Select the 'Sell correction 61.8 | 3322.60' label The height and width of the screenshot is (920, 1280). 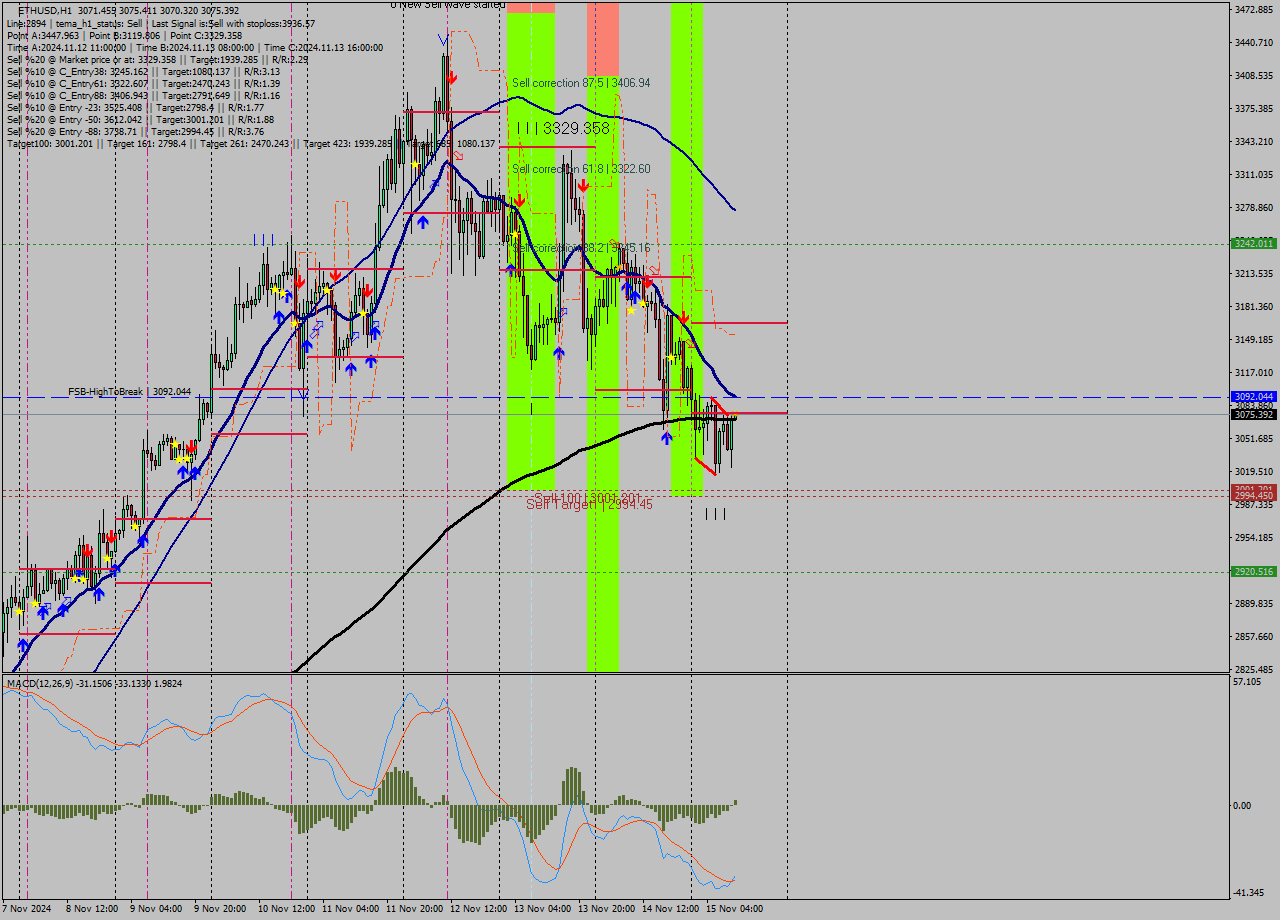tap(581, 169)
